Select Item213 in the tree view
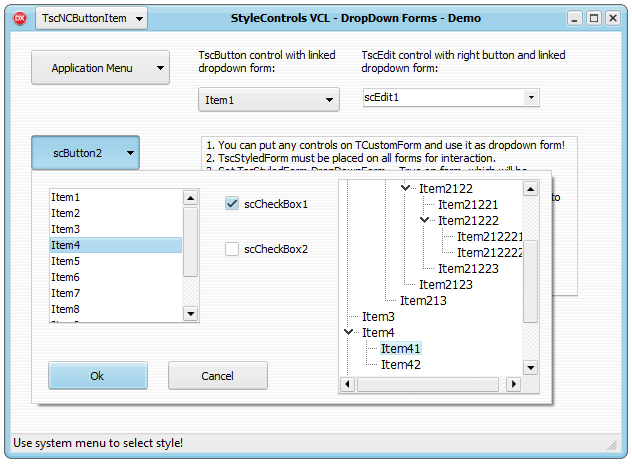The height and width of the screenshot is (464, 632). [x=423, y=301]
